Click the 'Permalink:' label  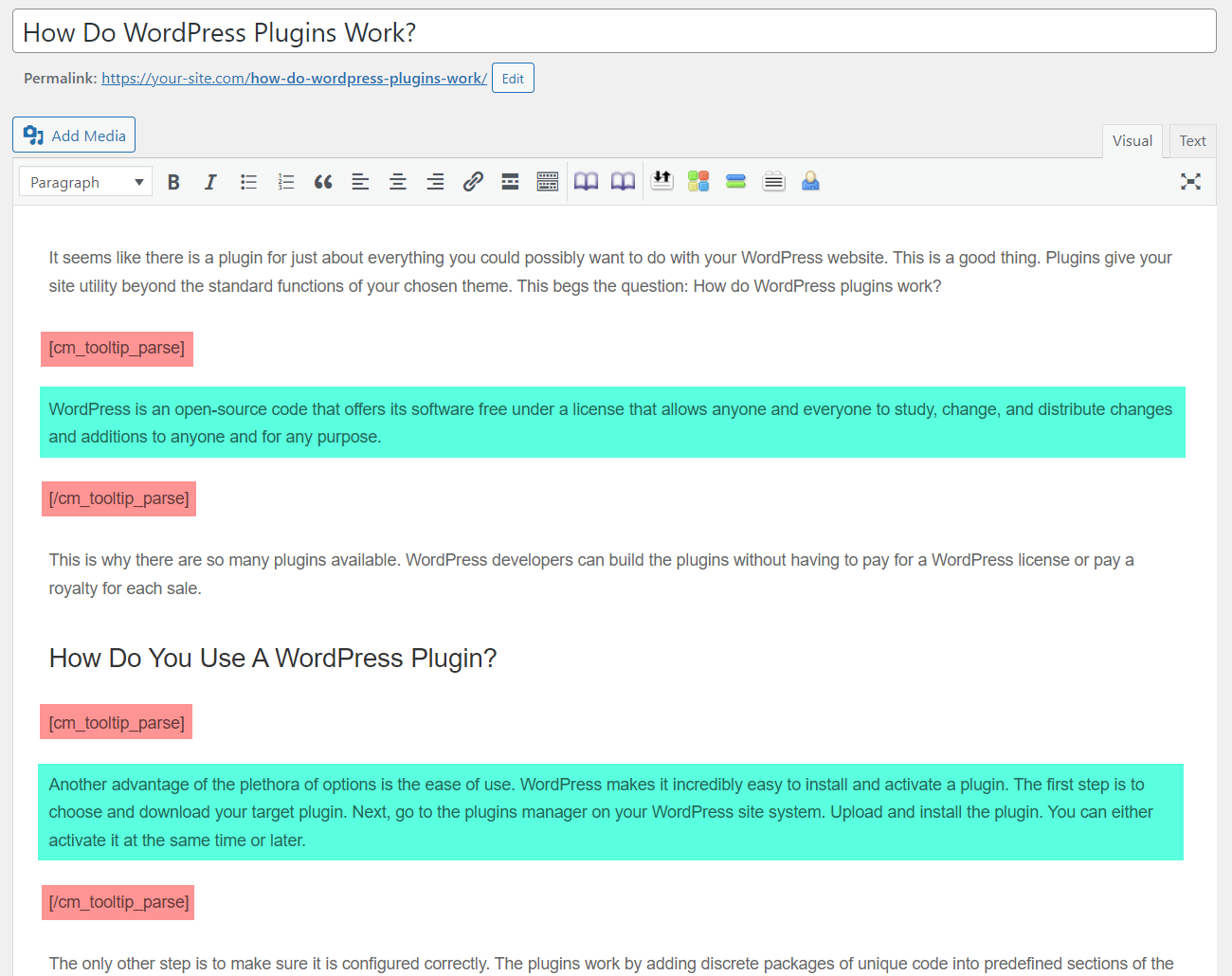point(61,79)
